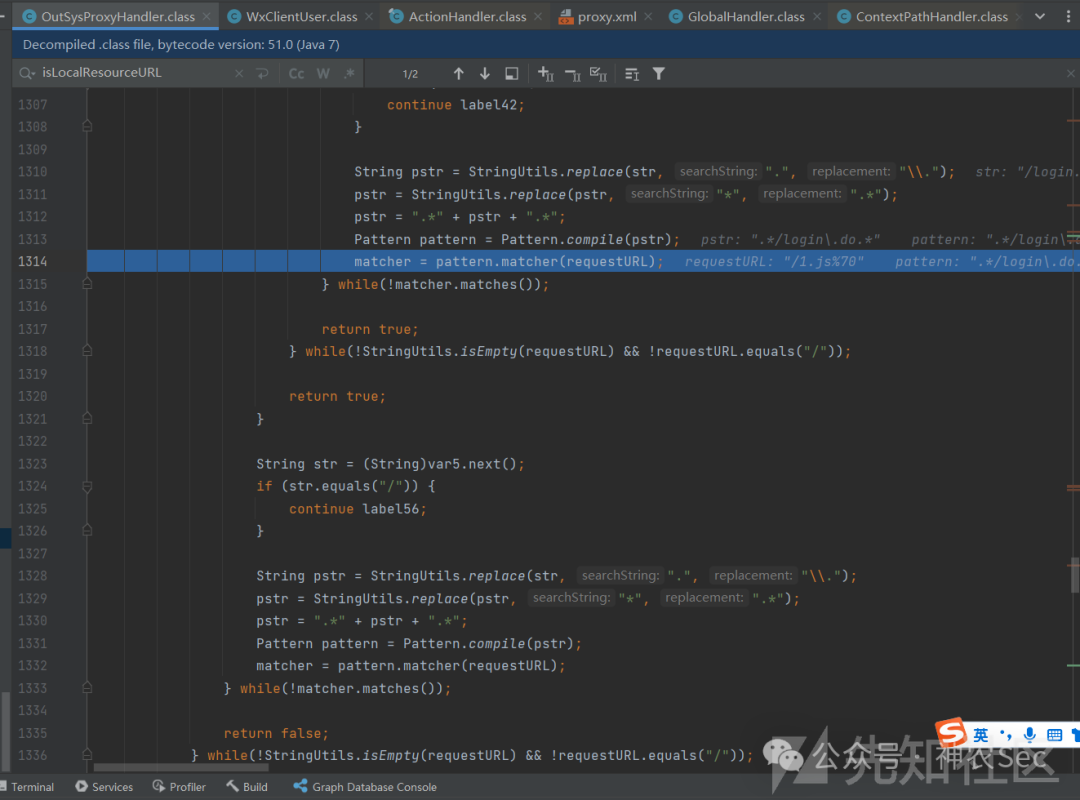
Task: Collapse code block at line 1321
Action: (x=87, y=418)
